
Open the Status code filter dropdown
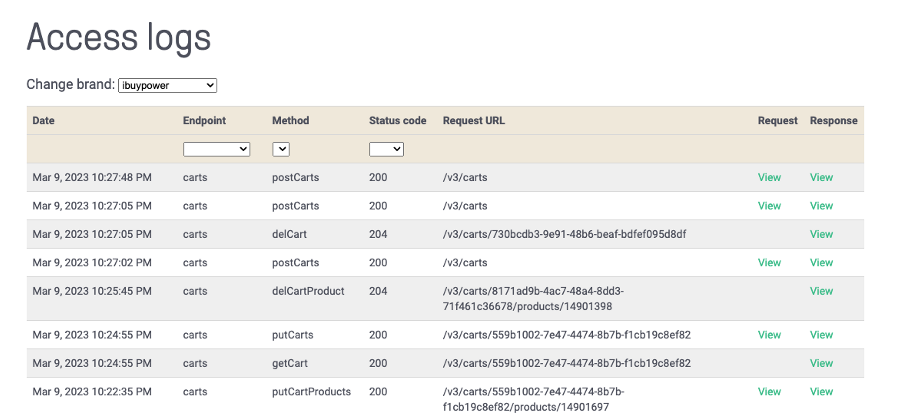click(x=386, y=149)
